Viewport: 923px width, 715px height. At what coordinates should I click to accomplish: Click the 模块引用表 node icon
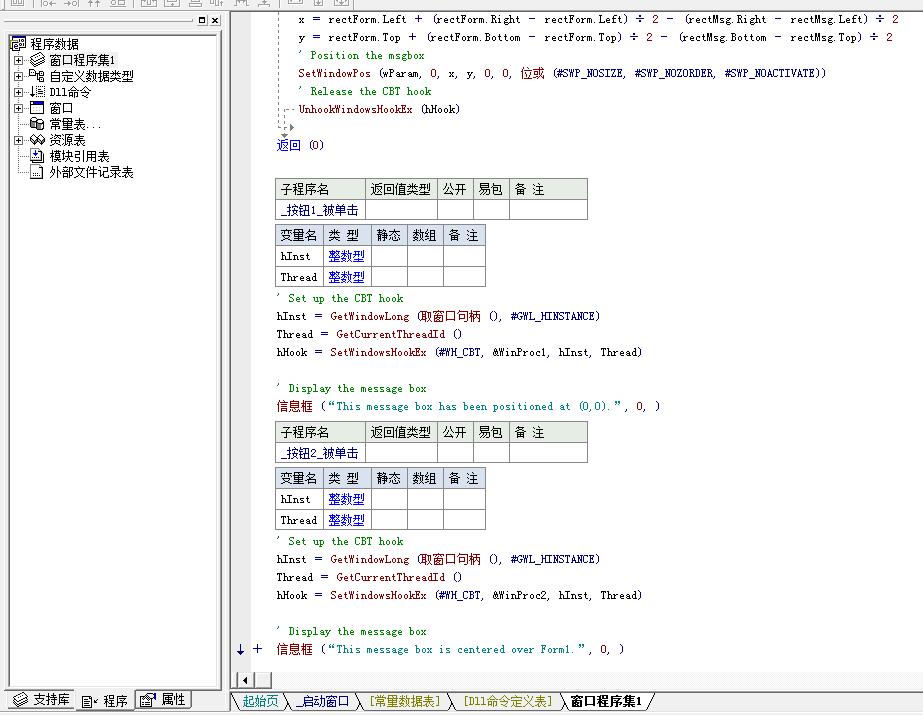pos(37,155)
